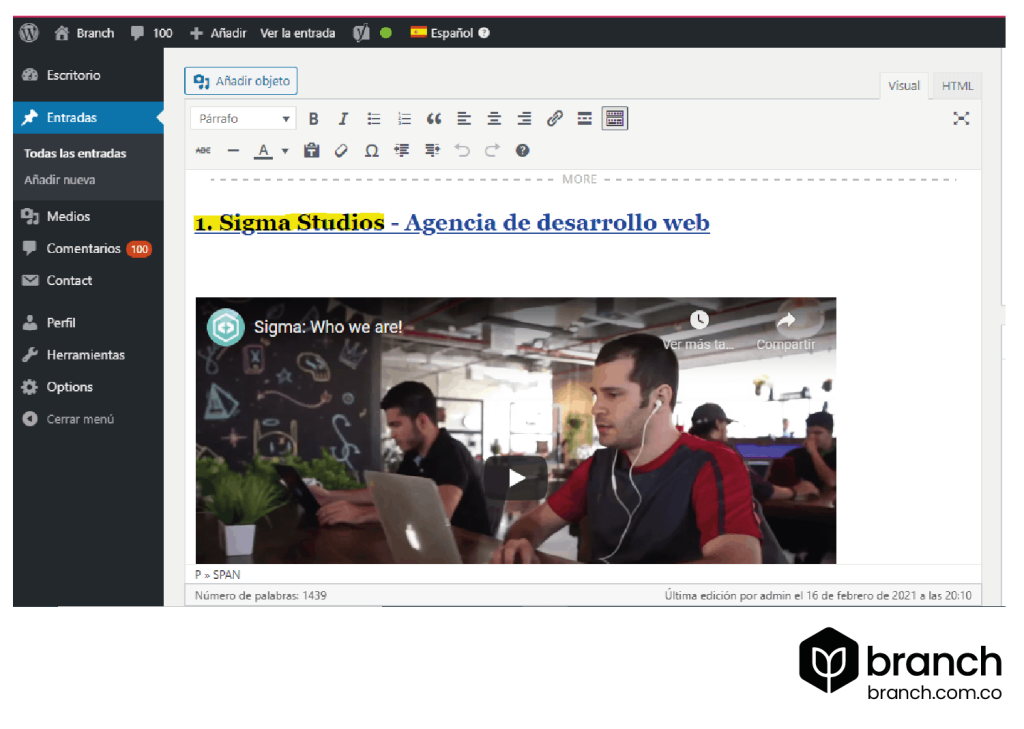Viewport: 1024px width, 729px height.
Task: Insert an unordered bullet list
Action: point(374,118)
